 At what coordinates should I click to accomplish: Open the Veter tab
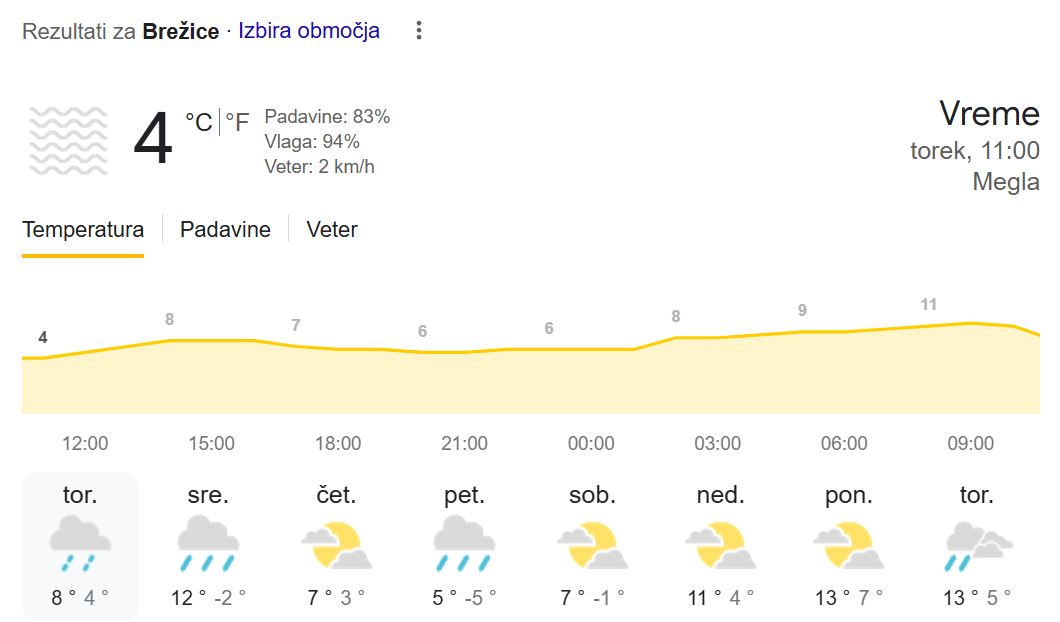330,229
